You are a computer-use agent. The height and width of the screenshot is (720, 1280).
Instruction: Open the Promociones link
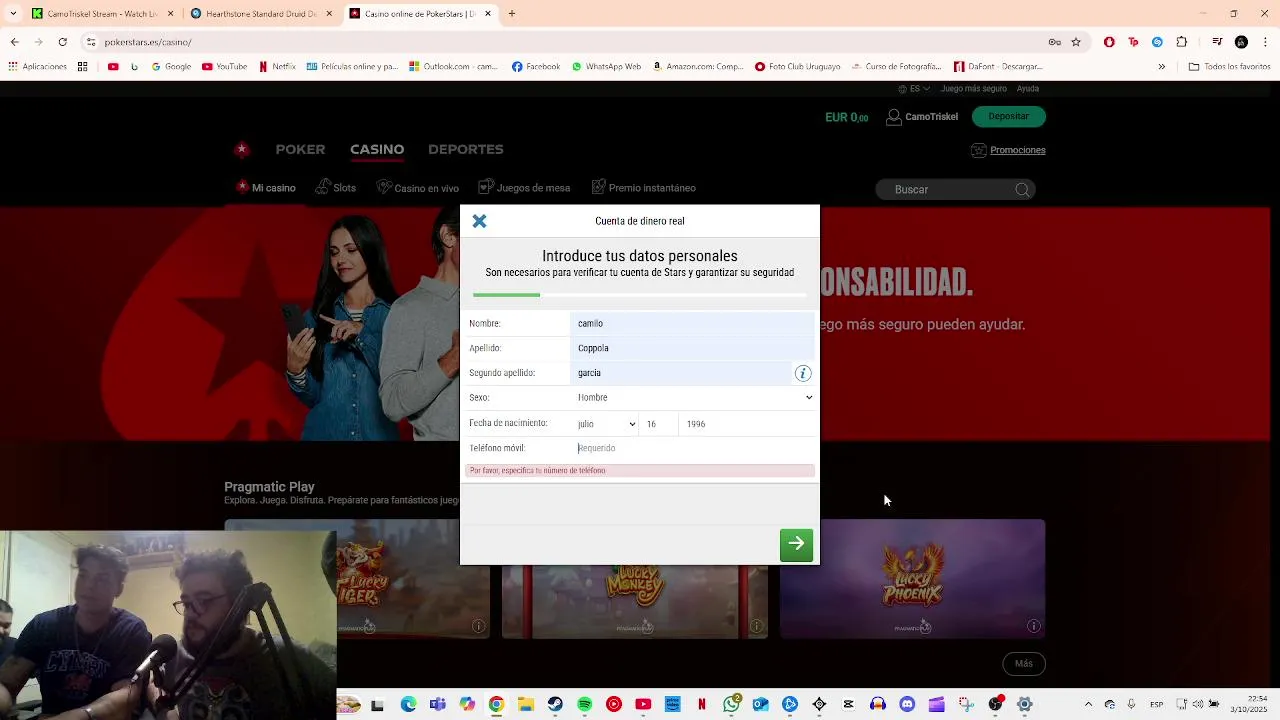click(x=1018, y=150)
